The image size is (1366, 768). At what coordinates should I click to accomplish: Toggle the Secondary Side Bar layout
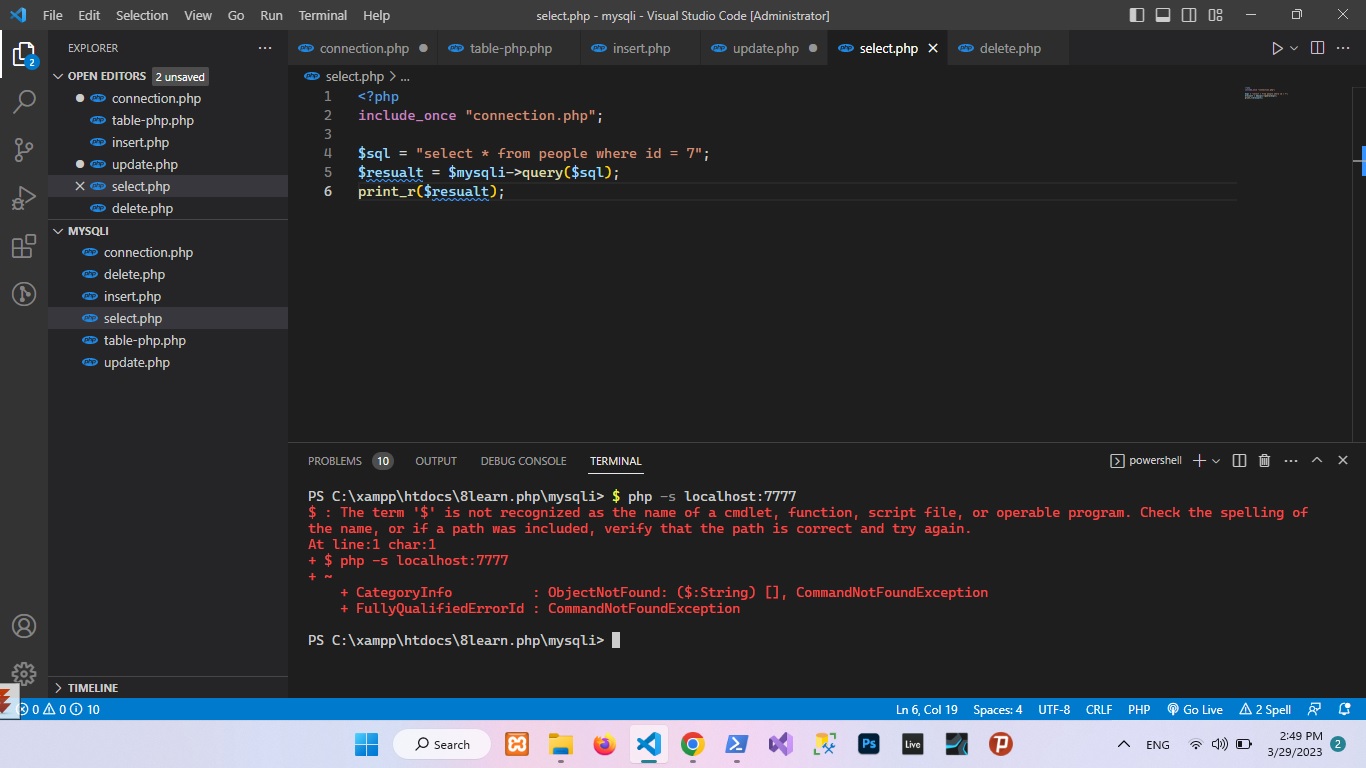[1189, 15]
